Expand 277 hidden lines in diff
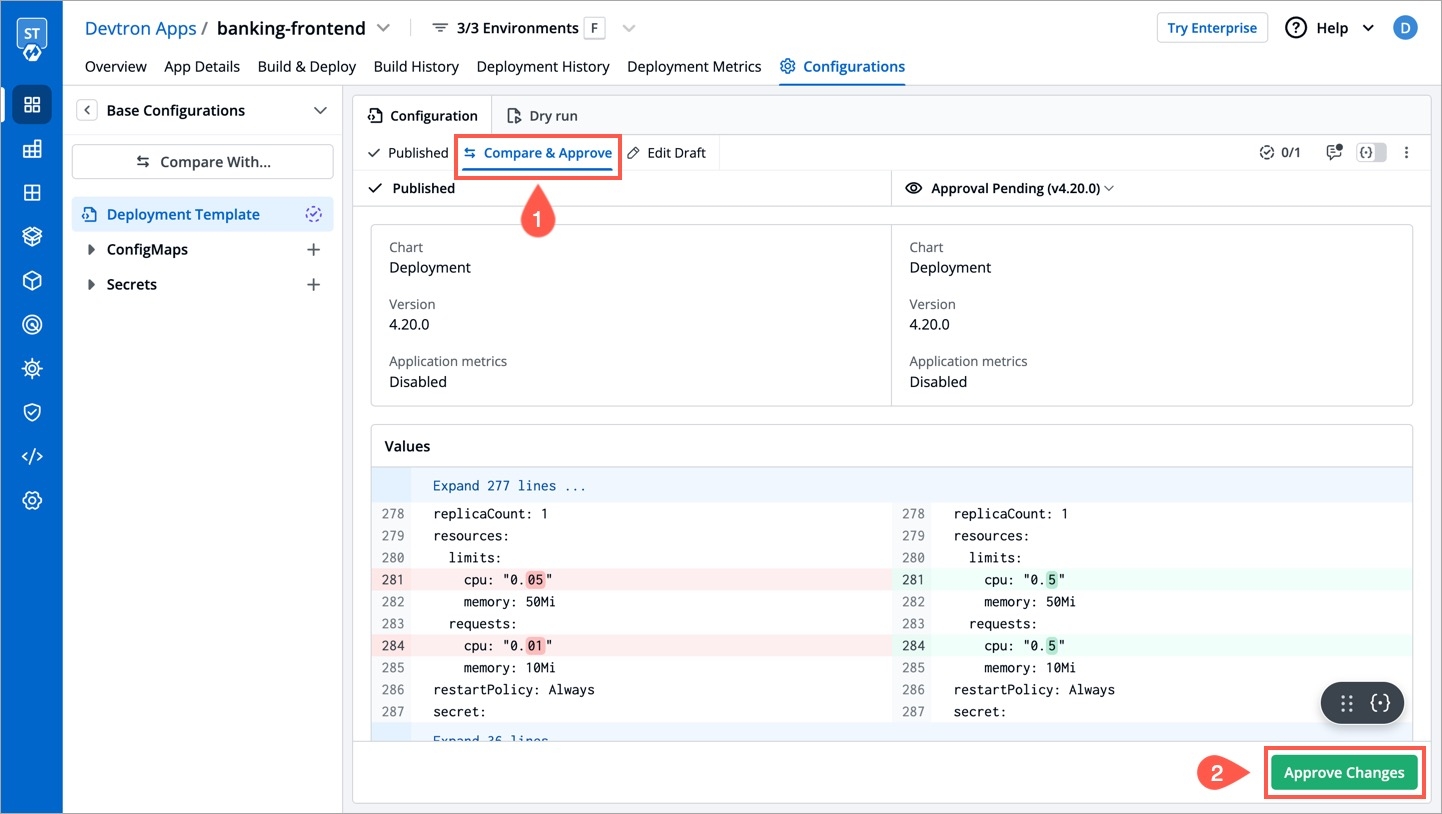 click(509, 486)
